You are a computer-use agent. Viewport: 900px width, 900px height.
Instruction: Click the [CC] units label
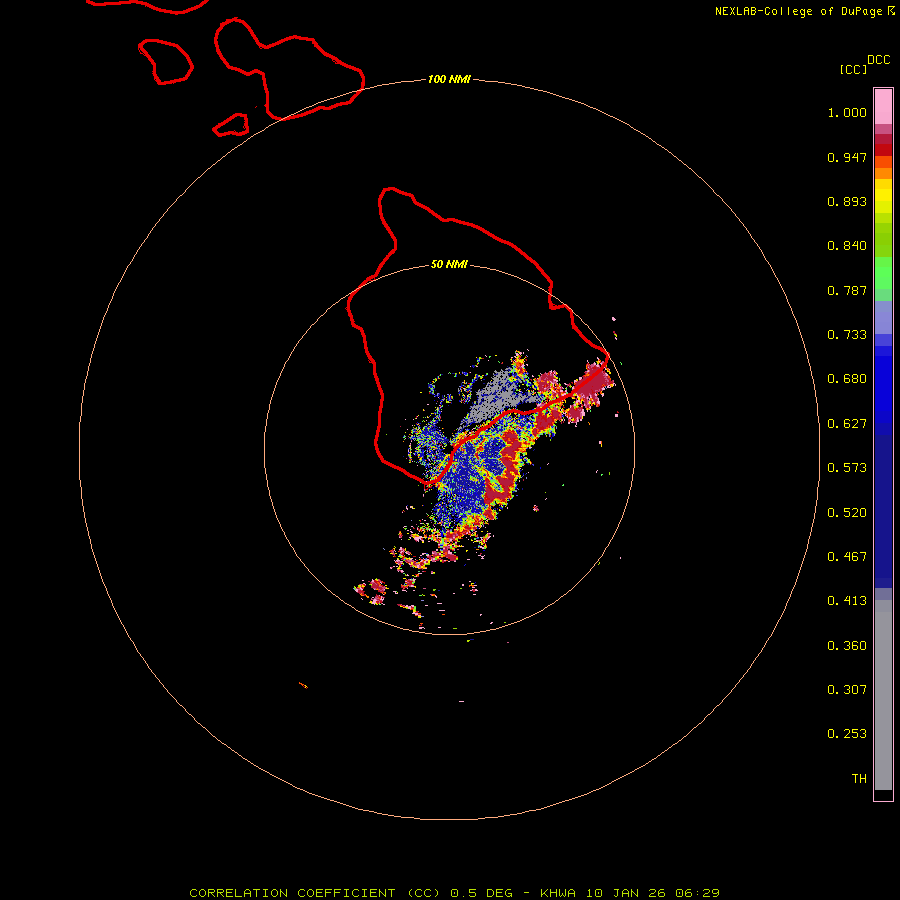(853, 69)
